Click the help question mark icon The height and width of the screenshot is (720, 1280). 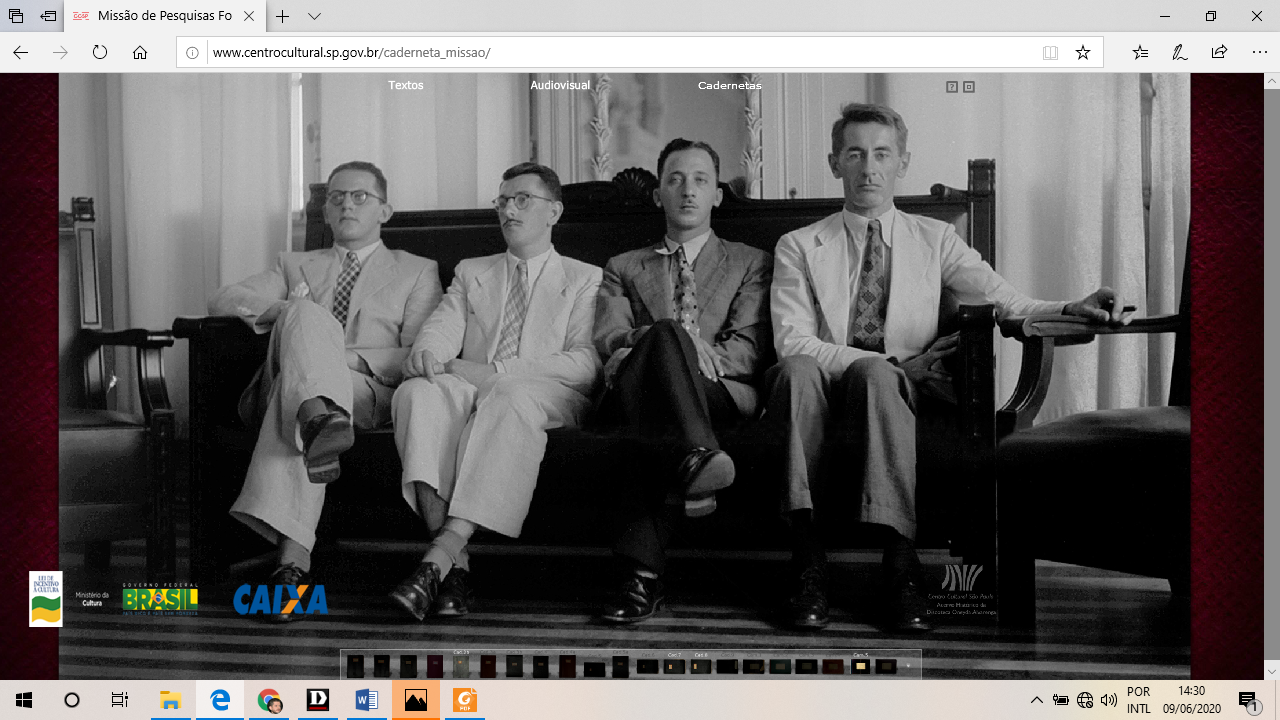952,87
